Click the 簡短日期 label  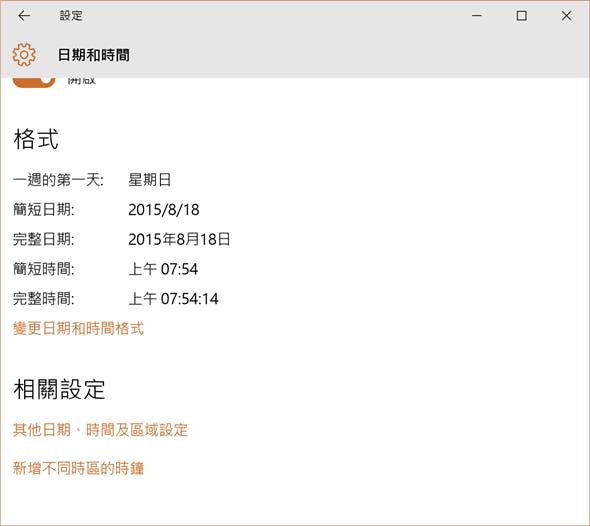(44, 210)
